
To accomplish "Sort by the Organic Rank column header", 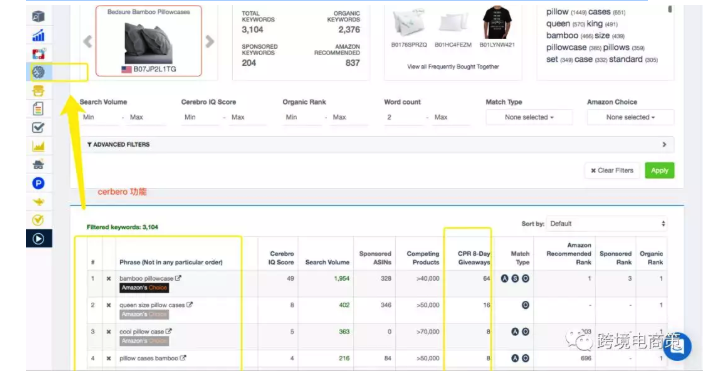I will point(651,258).
